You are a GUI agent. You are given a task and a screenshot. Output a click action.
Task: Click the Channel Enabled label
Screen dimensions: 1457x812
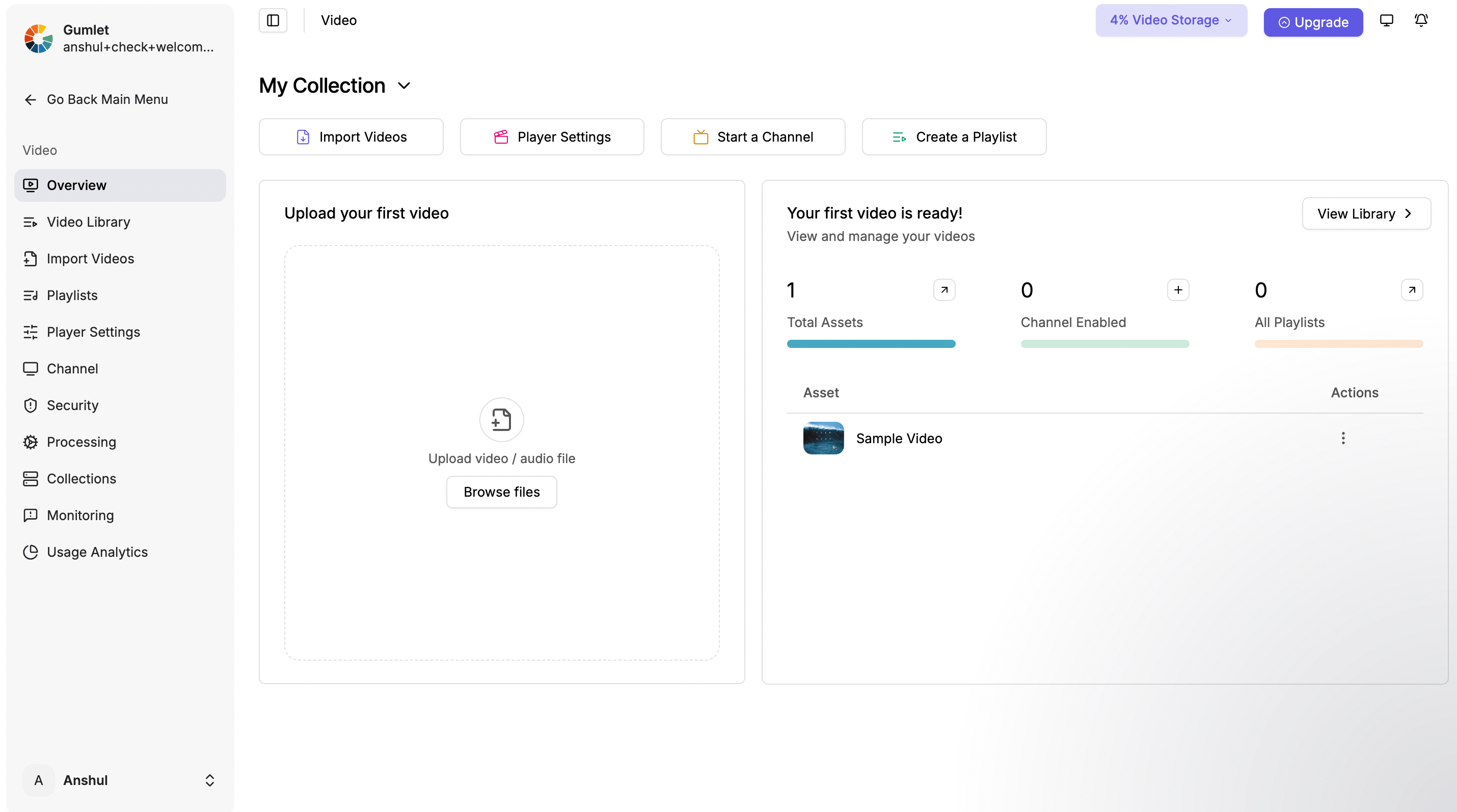(x=1073, y=322)
